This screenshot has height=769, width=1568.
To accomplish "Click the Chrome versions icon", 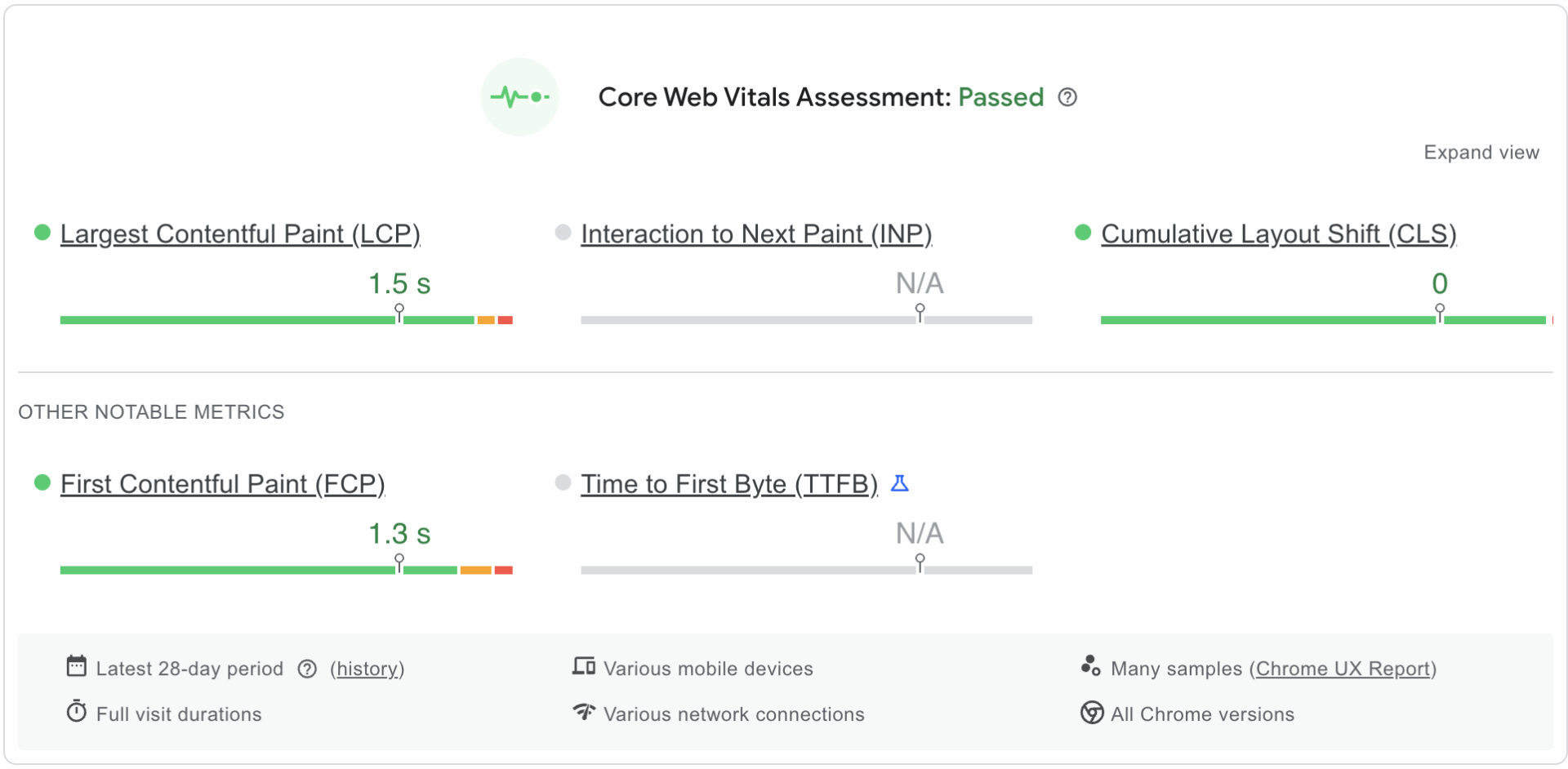I will pos(1091,713).
